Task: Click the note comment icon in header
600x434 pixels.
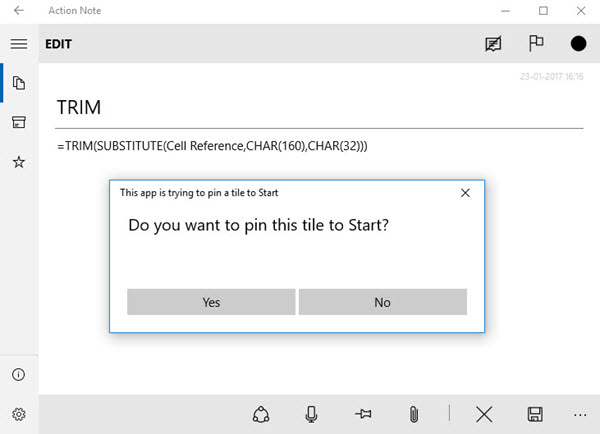Action: click(x=493, y=44)
